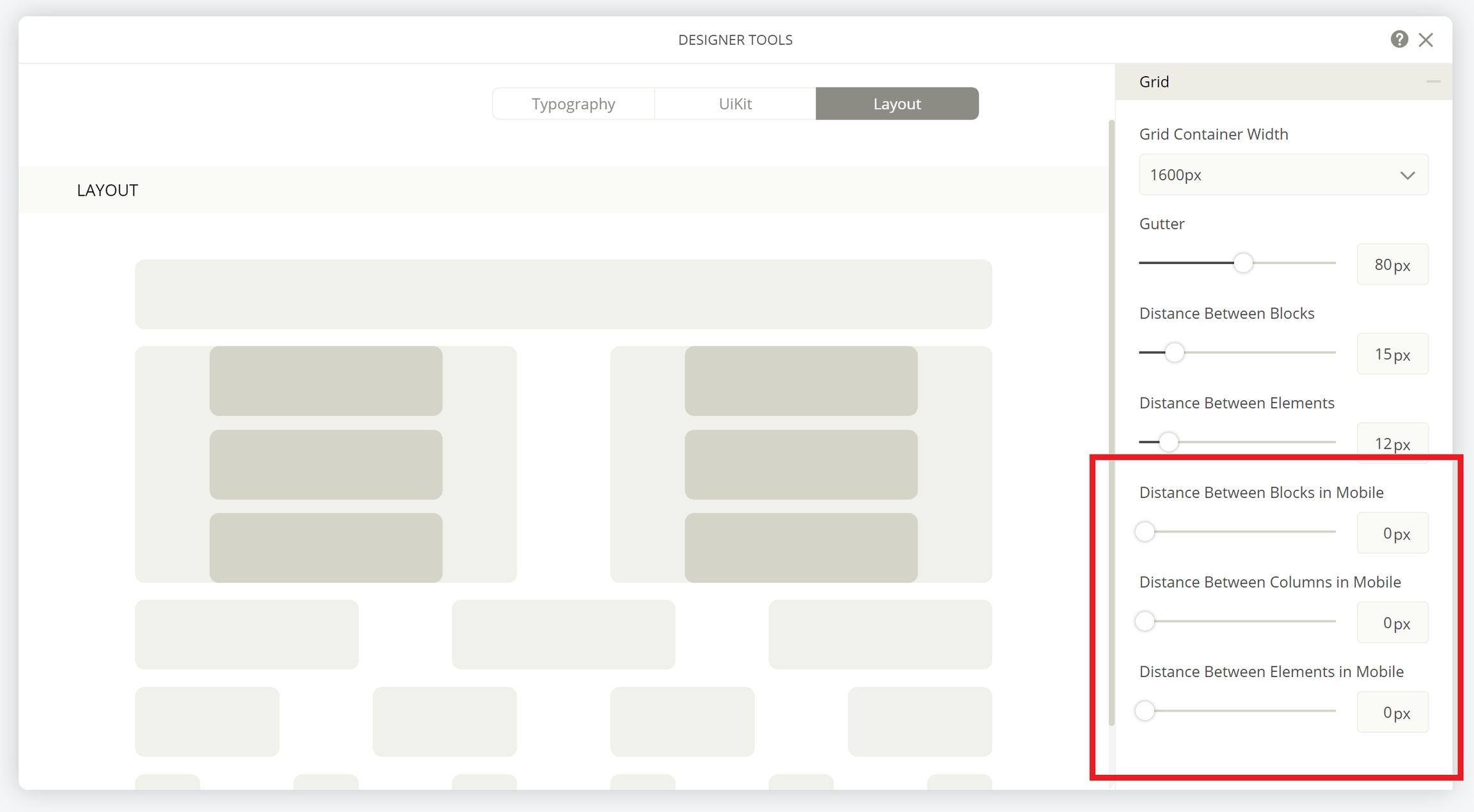
Task: Click the Distance Between Elements slider handle
Action: 1169,442
